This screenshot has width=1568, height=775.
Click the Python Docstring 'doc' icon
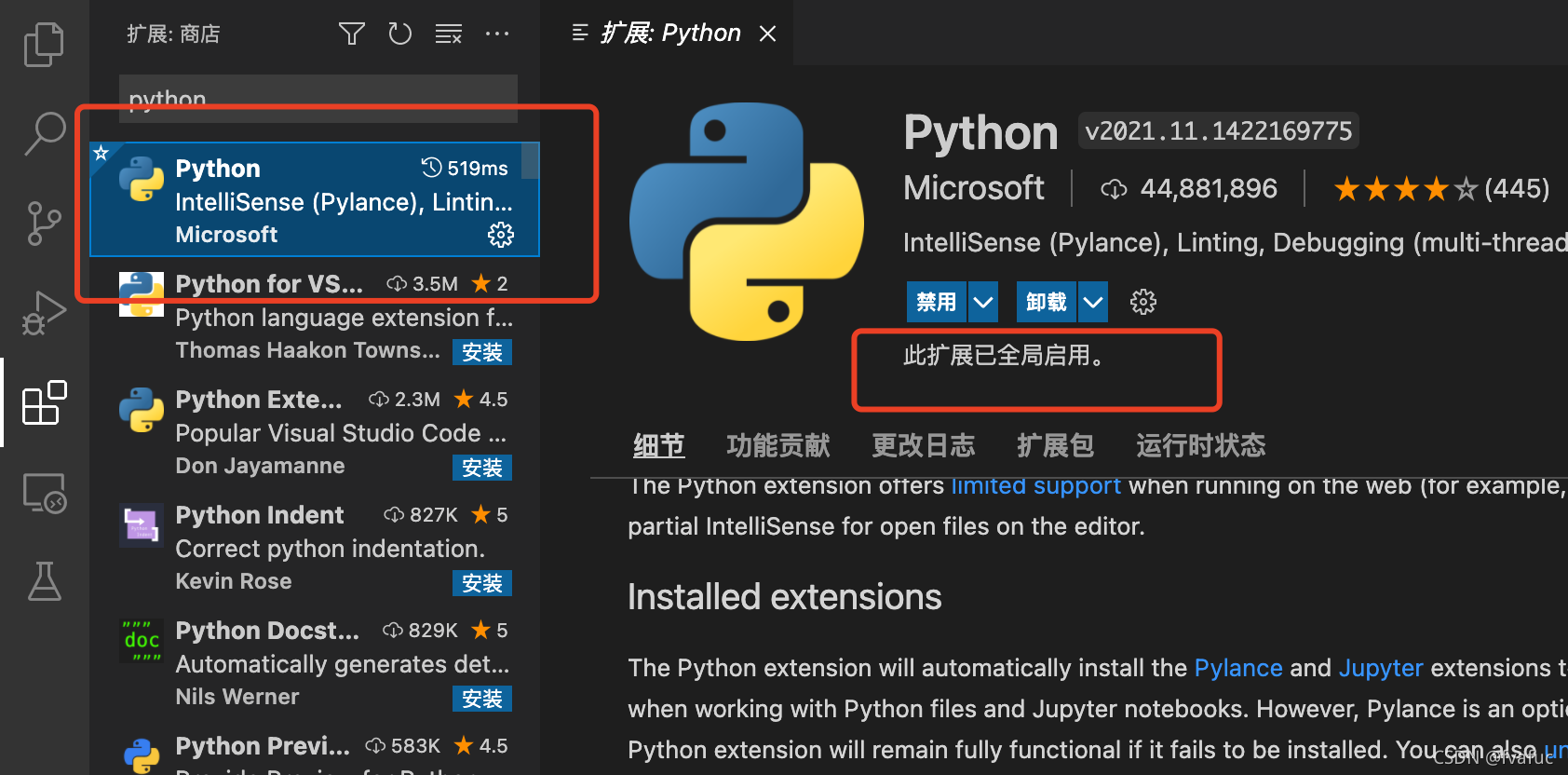(x=142, y=641)
